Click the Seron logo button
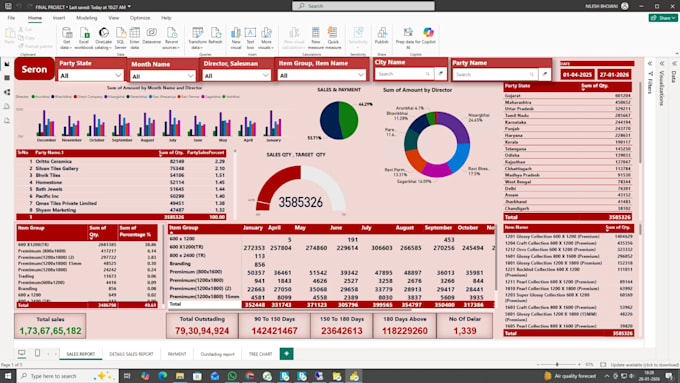The image size is (680, 383). click(34, 69)
